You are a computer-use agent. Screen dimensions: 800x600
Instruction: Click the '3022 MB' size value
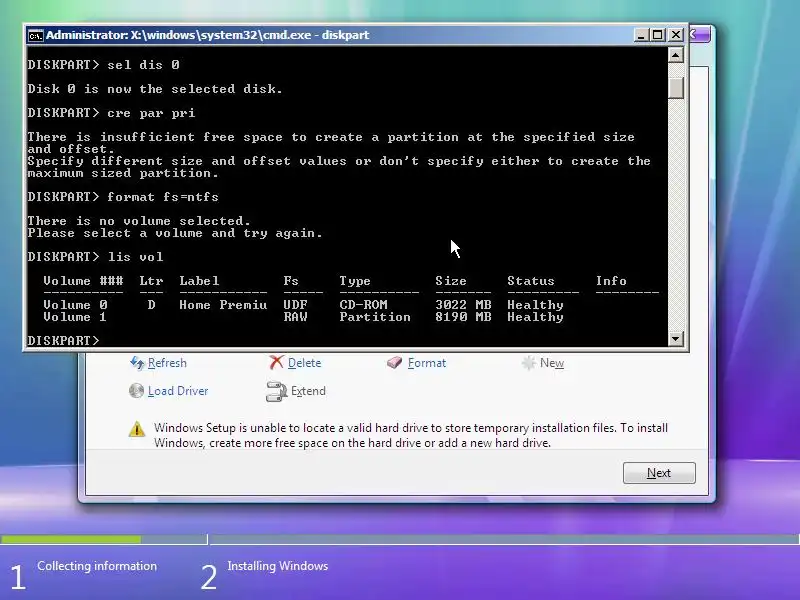(463, 305)
